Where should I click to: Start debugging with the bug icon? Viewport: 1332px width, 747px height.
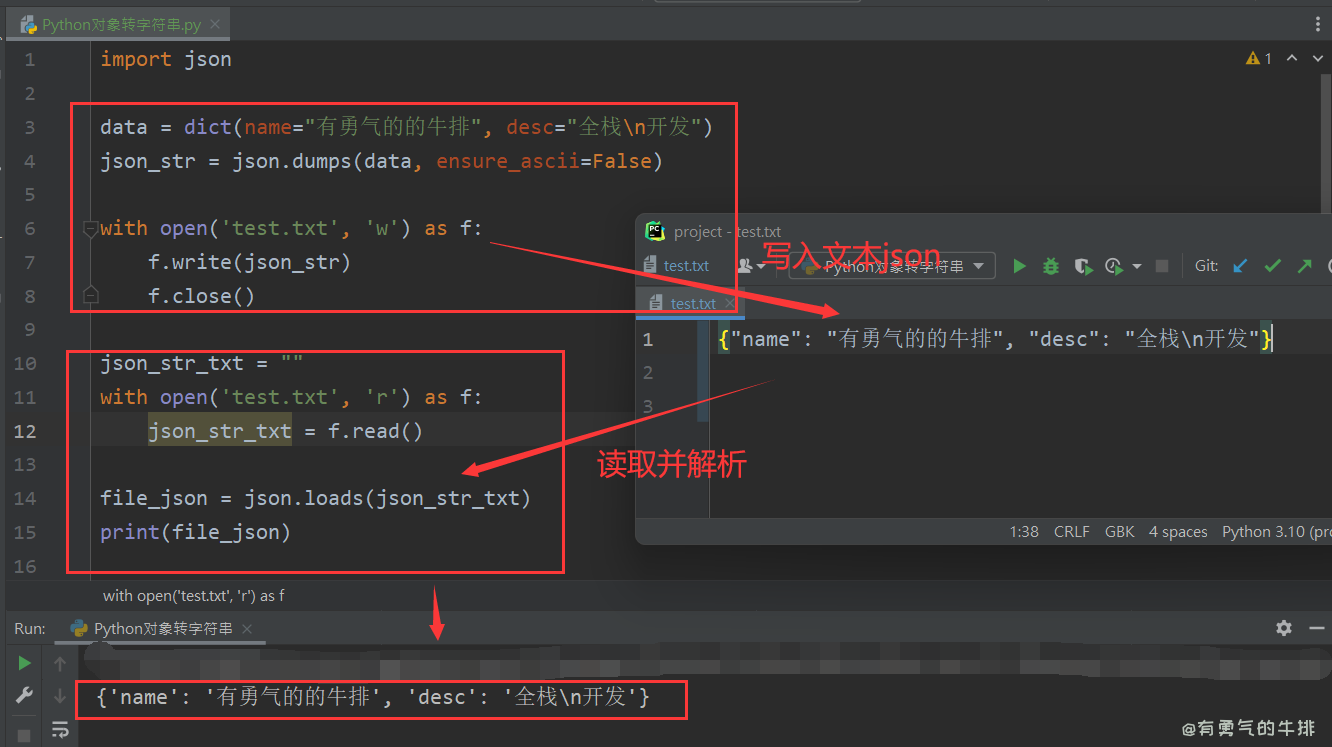1050,266
